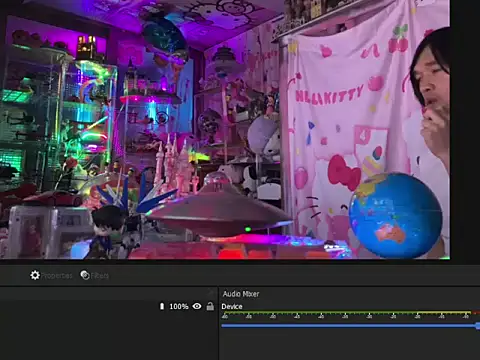Viewport: 480px width, 360px height.
Task: Click the volume slider handle at the right end
Action: pyautogui.click(x=478, y=326)
